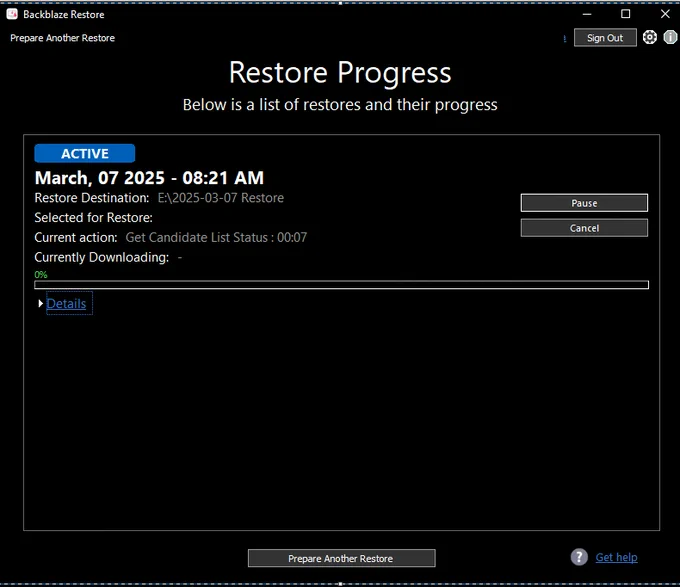The height and width of the screenshot is (587, 680).
Task: Pause the active restore
Action: pyautogui.click(x=584, y=203)
